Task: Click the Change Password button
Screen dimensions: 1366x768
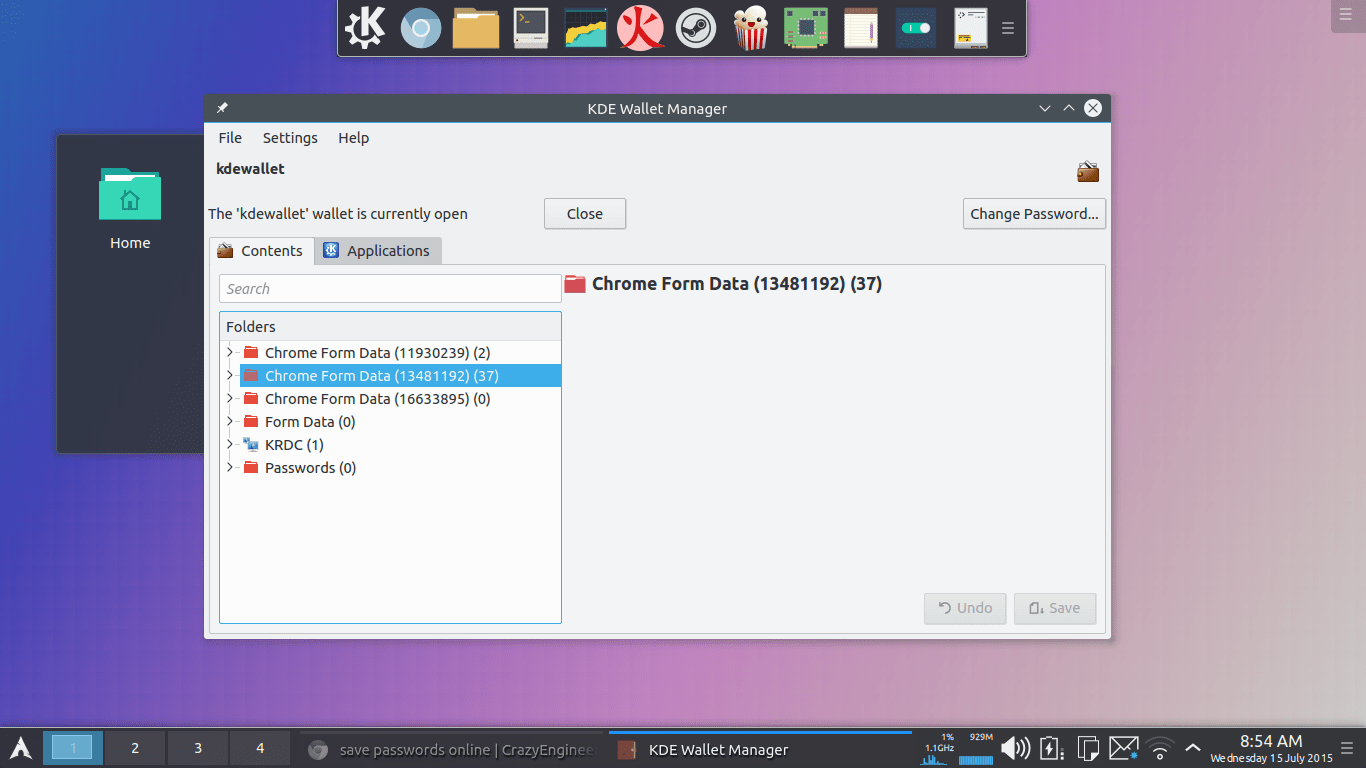Action: (x=1034, y=214)
